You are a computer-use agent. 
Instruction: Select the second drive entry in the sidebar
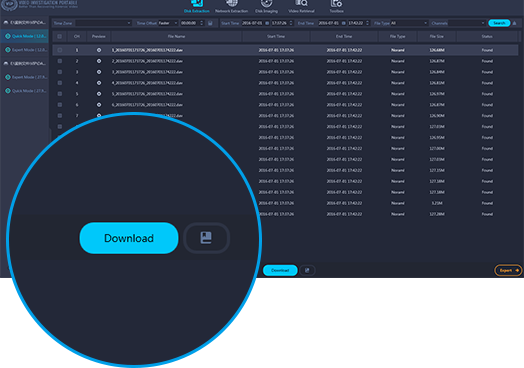click(24, 64)
